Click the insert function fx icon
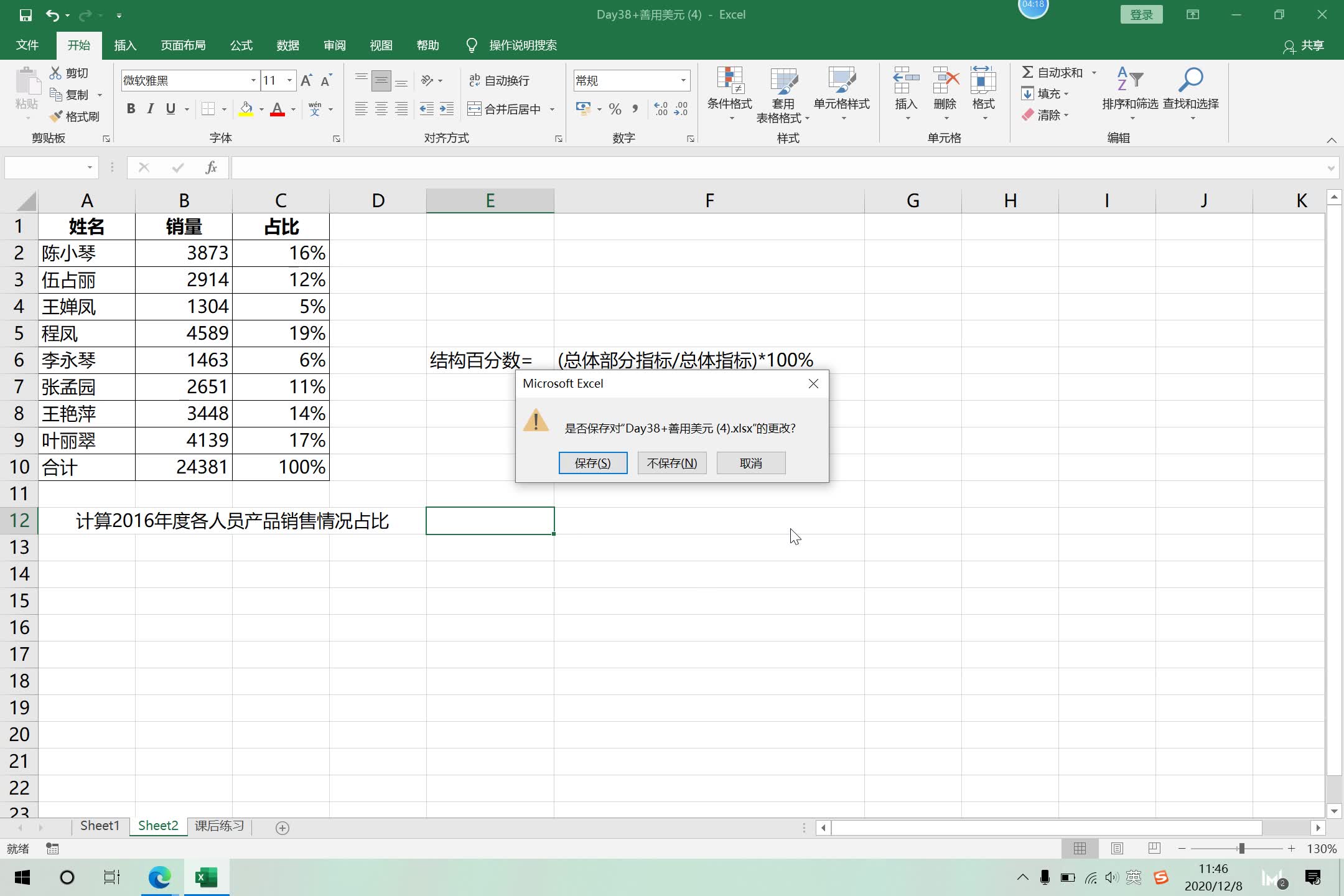This screenshot has width=1344, height=896. [x=211, y=167]
